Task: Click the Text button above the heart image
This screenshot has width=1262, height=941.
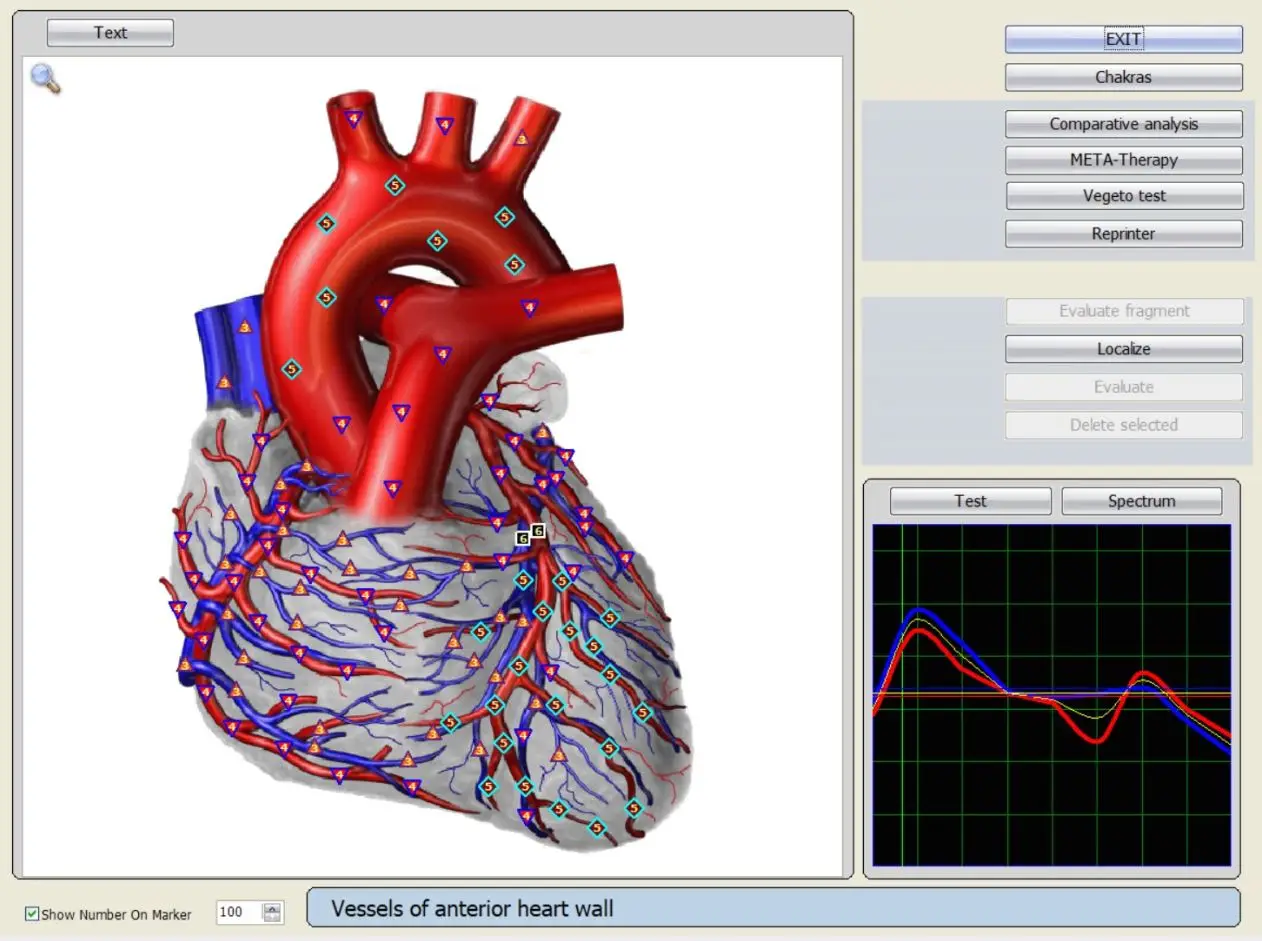Action: tap(110, 33)
